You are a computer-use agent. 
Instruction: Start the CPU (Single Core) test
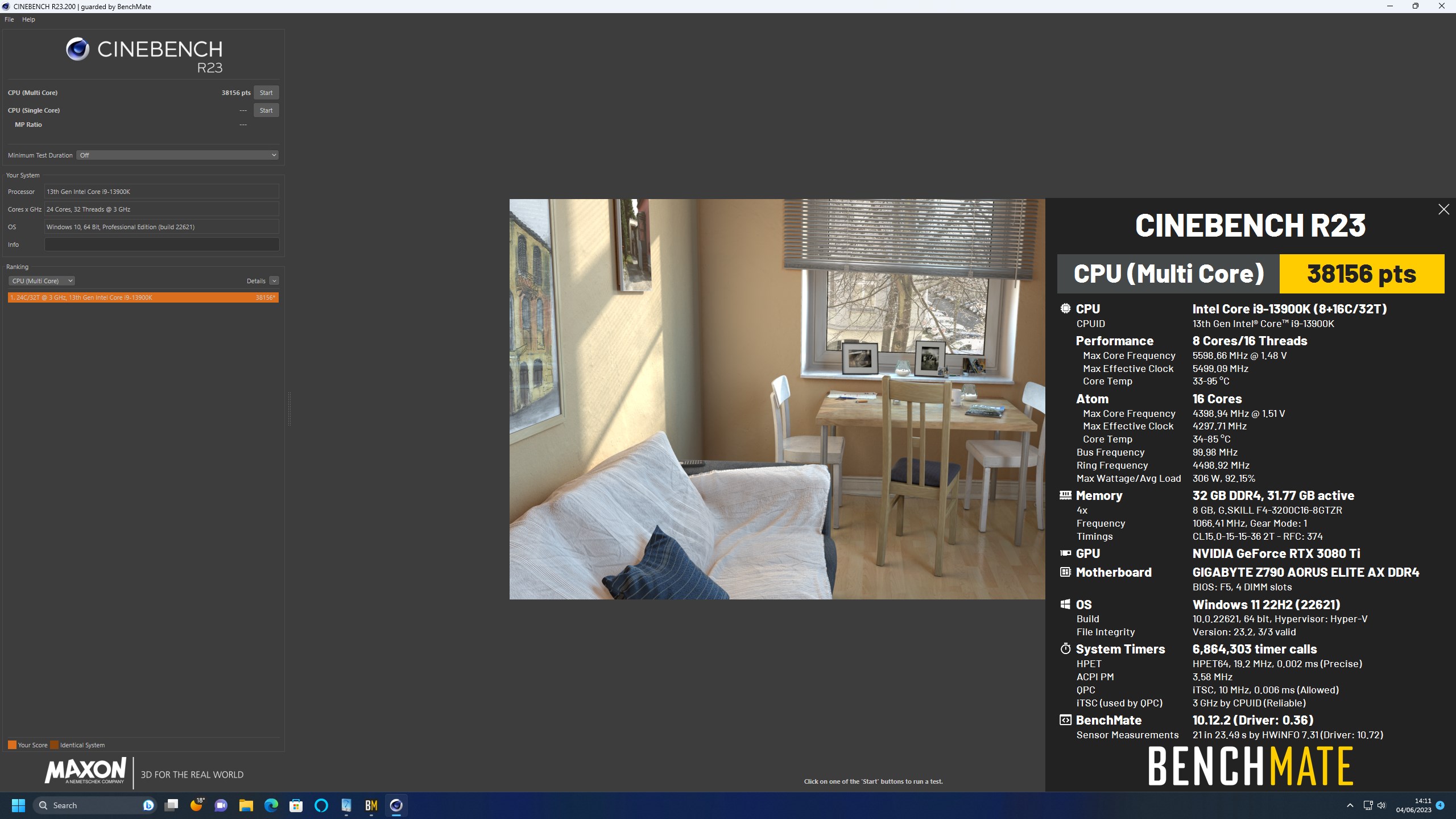pyautogui.click(x=266, y=110)
